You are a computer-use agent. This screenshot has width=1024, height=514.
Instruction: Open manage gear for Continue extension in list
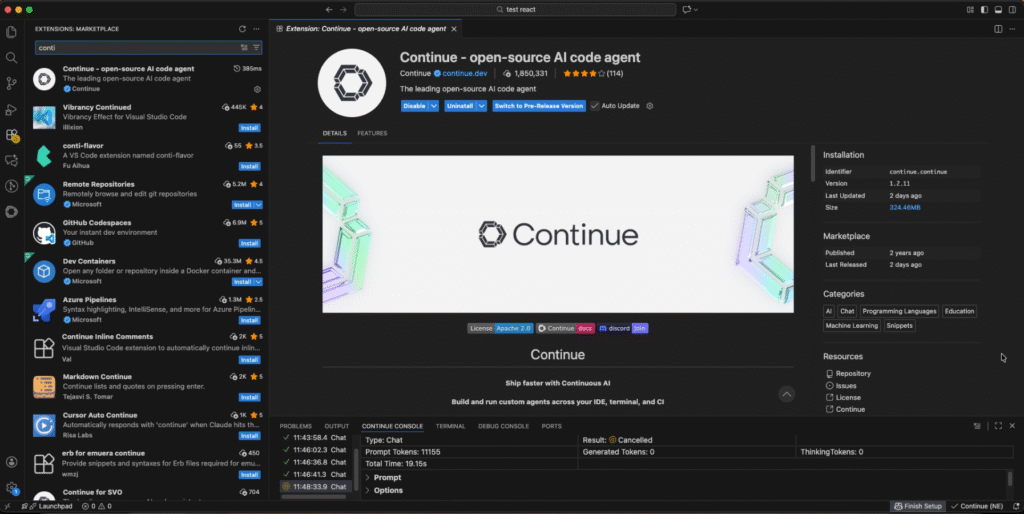[x=257, y=89]
